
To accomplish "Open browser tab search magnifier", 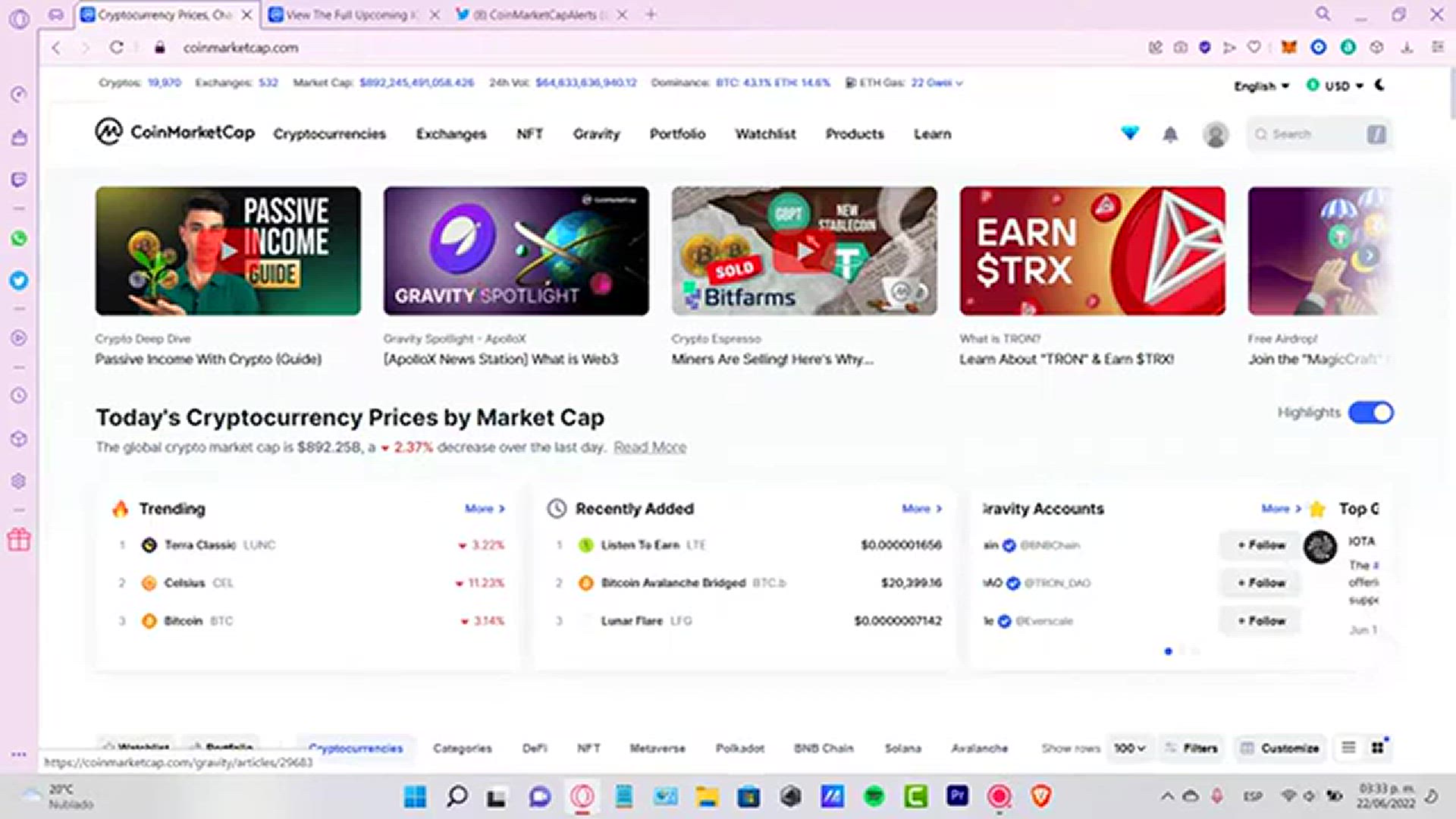I will pos(1323,14).
